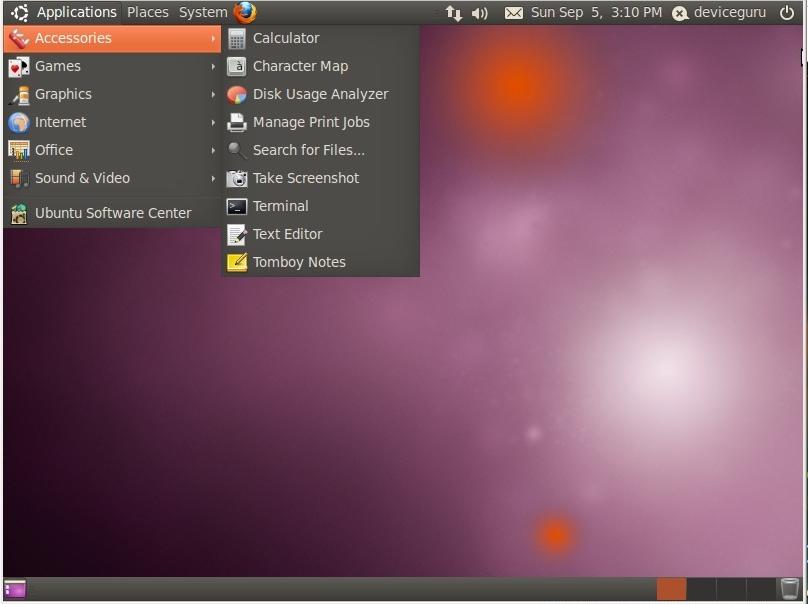Open Disk Usage Analyzer
The height and width of the screenshot is (604, 808).
[x=321, y=94]
